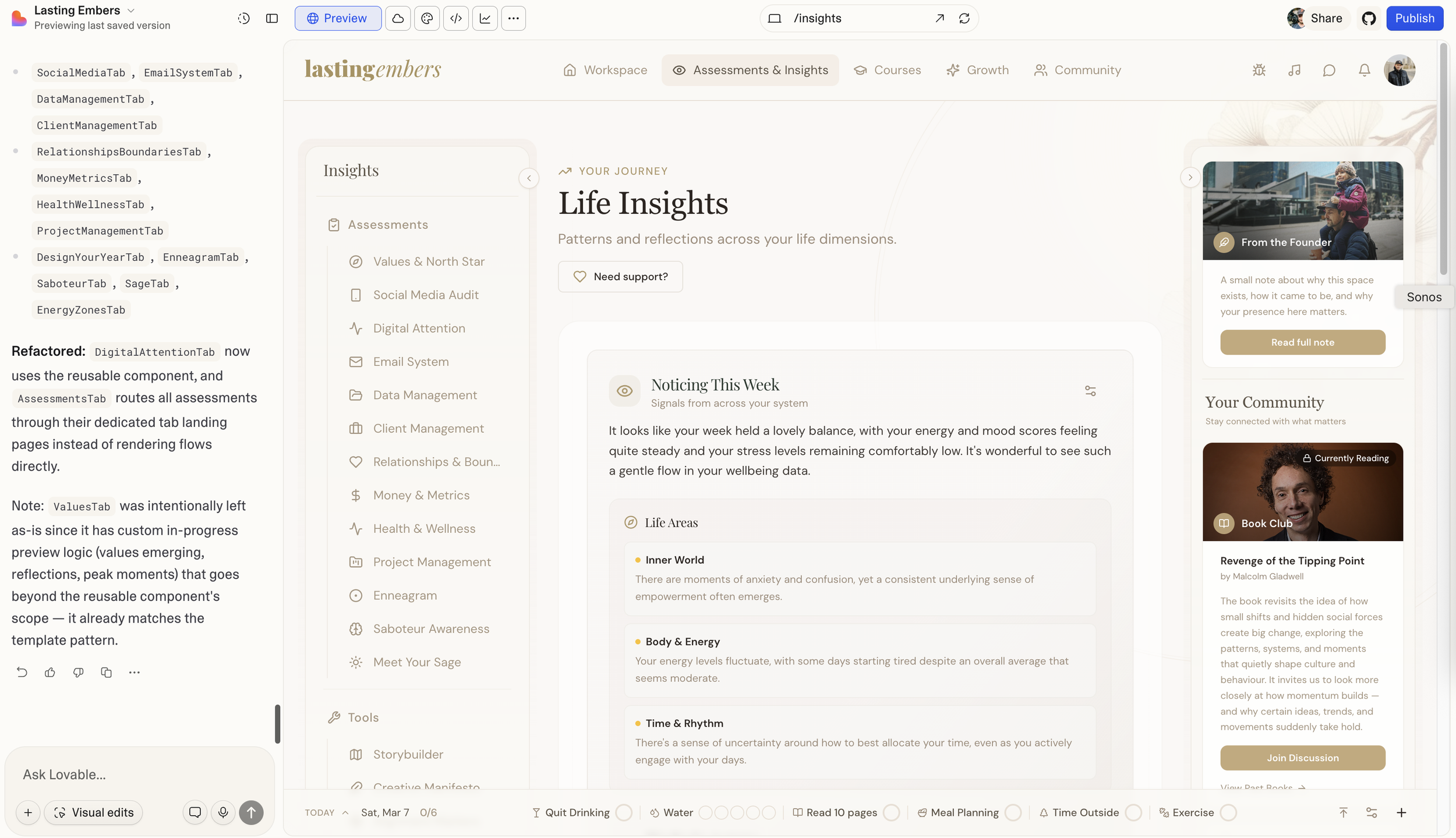Screen dimensions: 1456x838
Task: Copy the chat message icon
Action: pyautogui.click(x=106, y=672)
